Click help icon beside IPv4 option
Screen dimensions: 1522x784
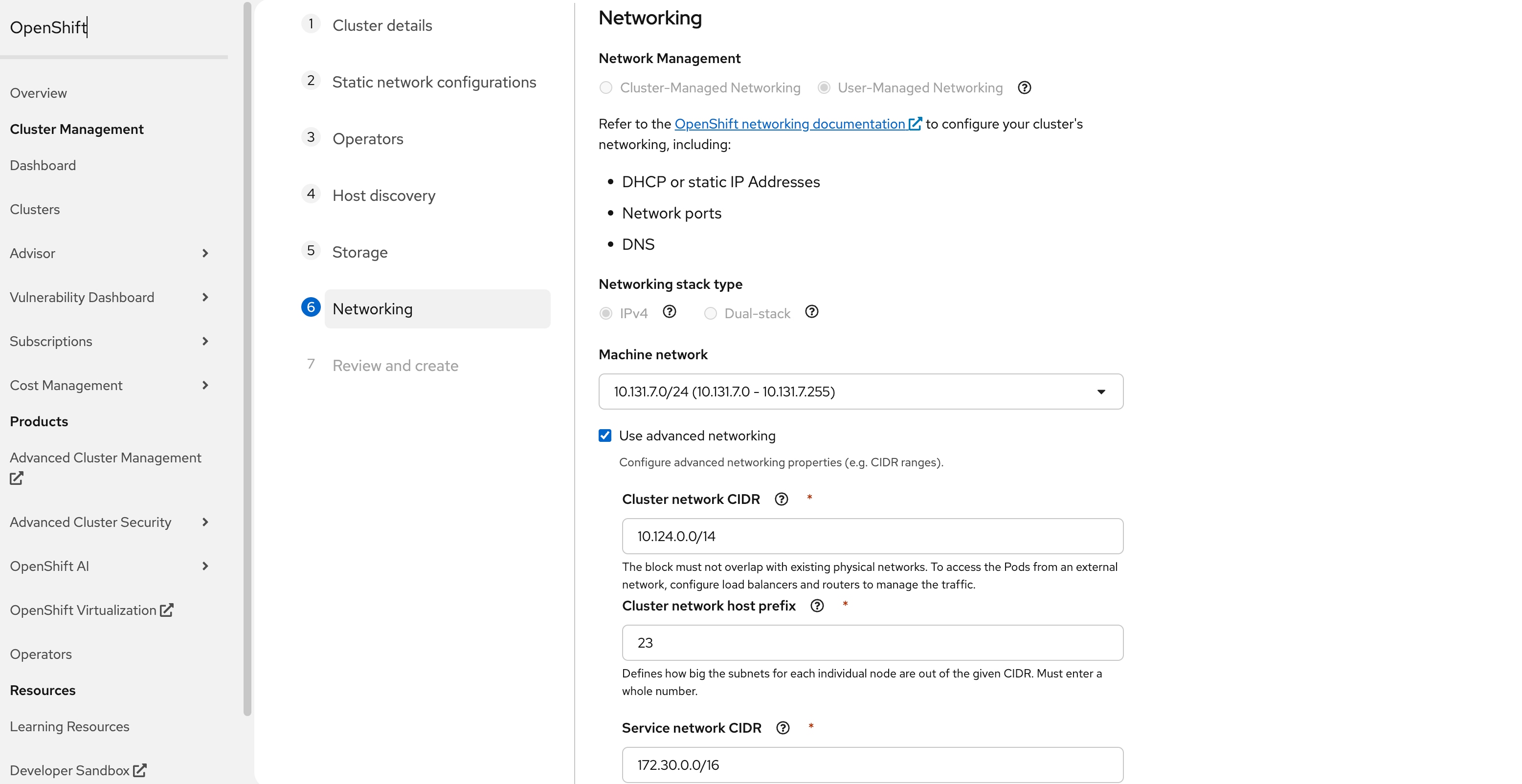click(669, 312)
